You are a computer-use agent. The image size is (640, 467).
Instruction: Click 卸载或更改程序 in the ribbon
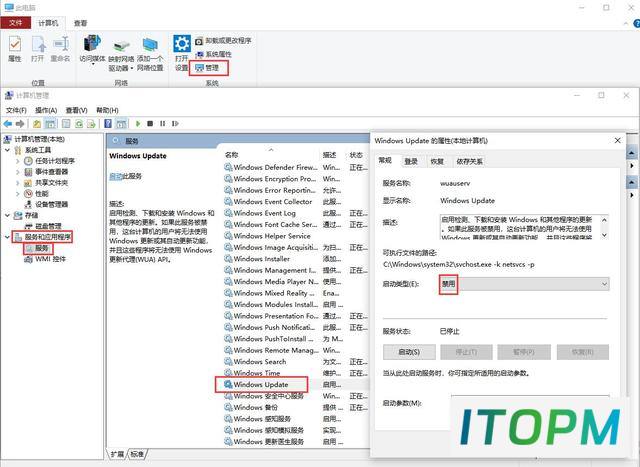point(223,41)
